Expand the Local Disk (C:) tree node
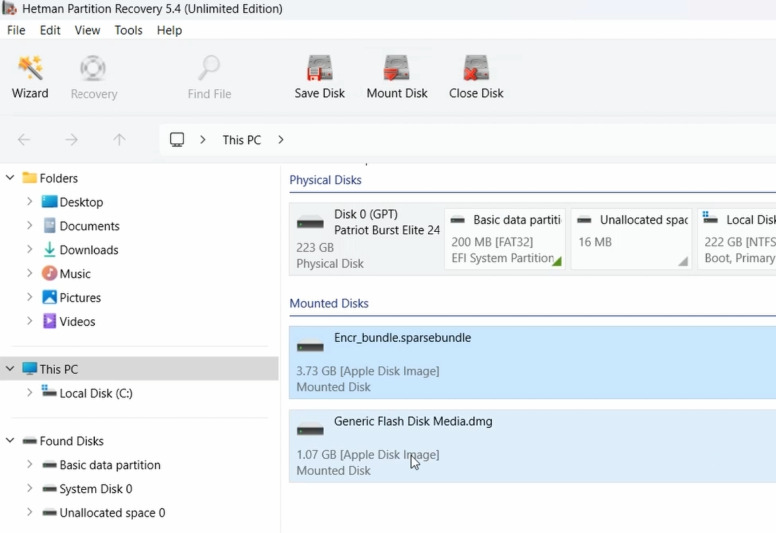The width and height of the screenshot is (776, 533). (30, 393)
